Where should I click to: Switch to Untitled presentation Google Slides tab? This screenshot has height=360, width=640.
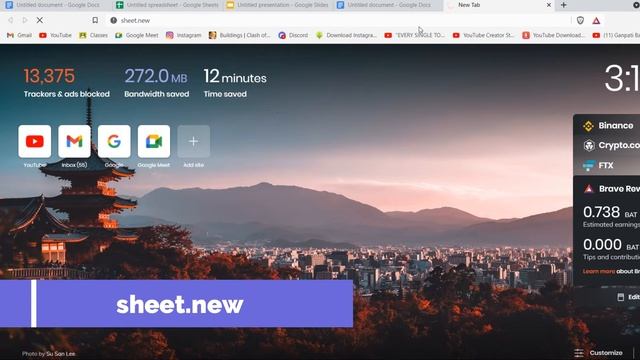pyautogui.click(x=277, y=5)
